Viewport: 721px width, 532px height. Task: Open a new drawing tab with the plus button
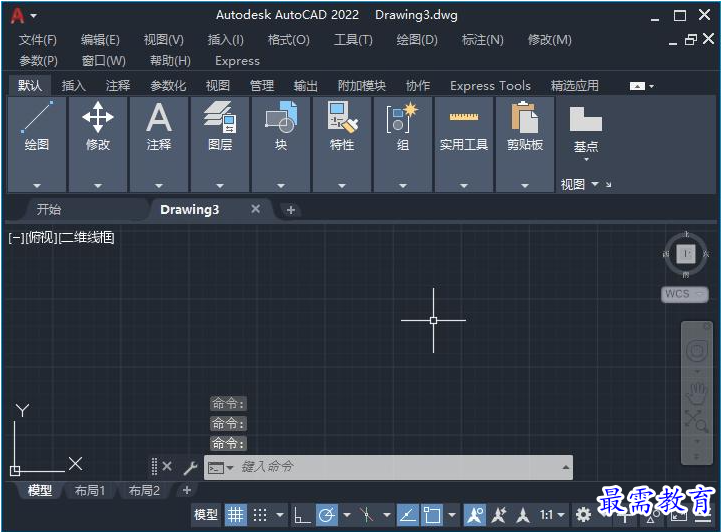tap(291, 210)
